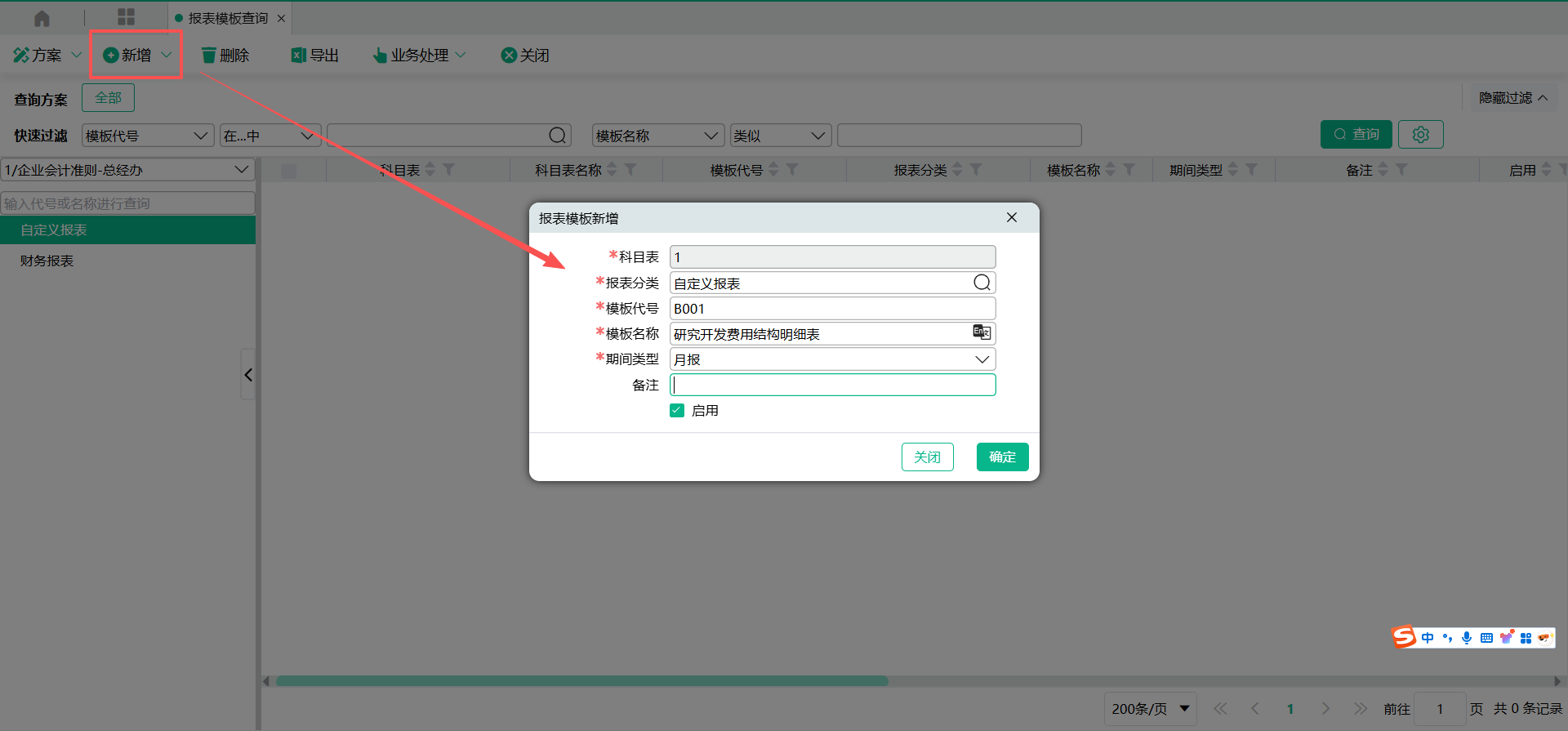Click the 导出 Excel export icon
Viewport: 1568px width, 731px height.
(299, 56)
